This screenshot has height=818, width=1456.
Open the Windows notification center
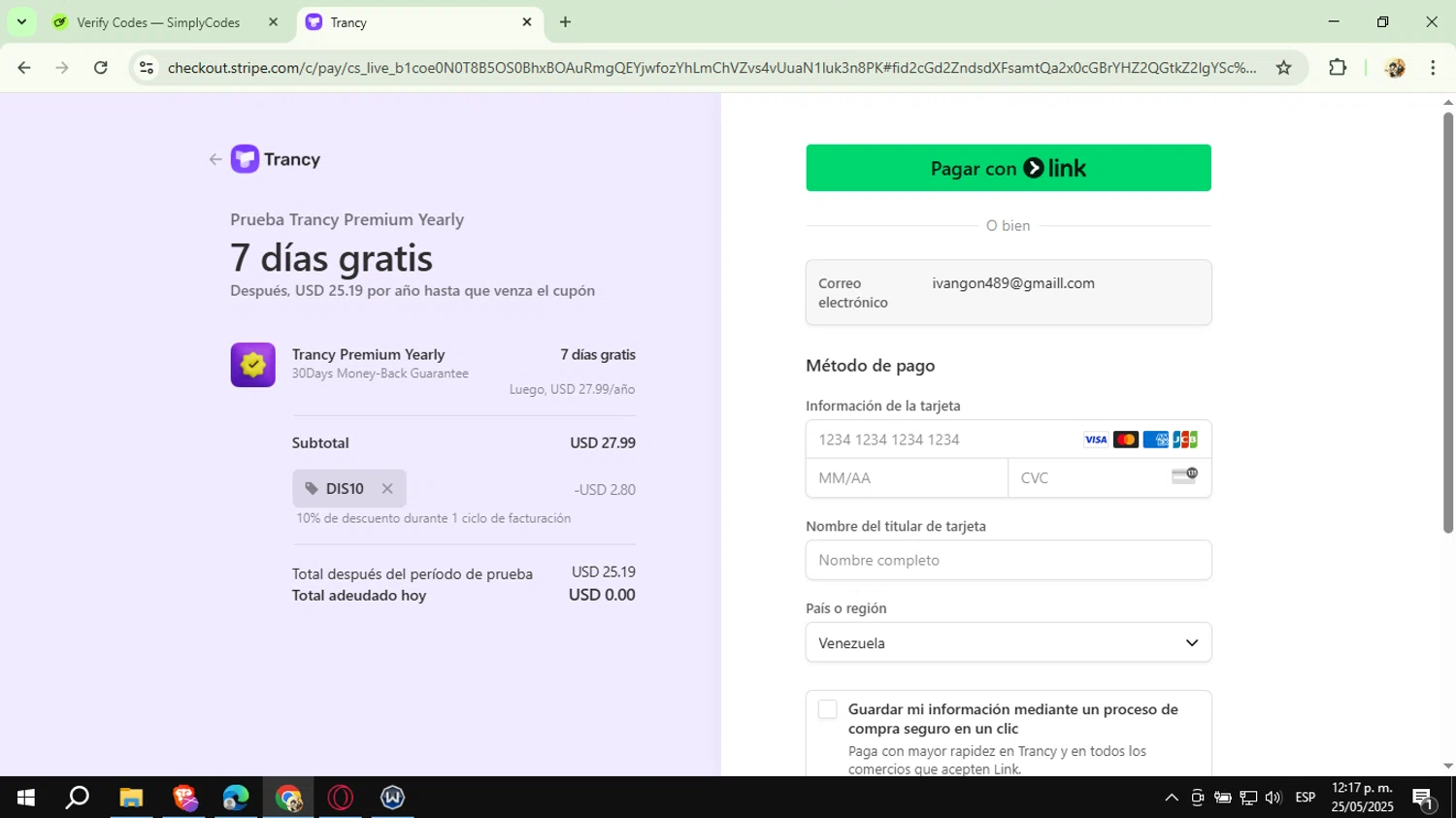point(1424,799)
